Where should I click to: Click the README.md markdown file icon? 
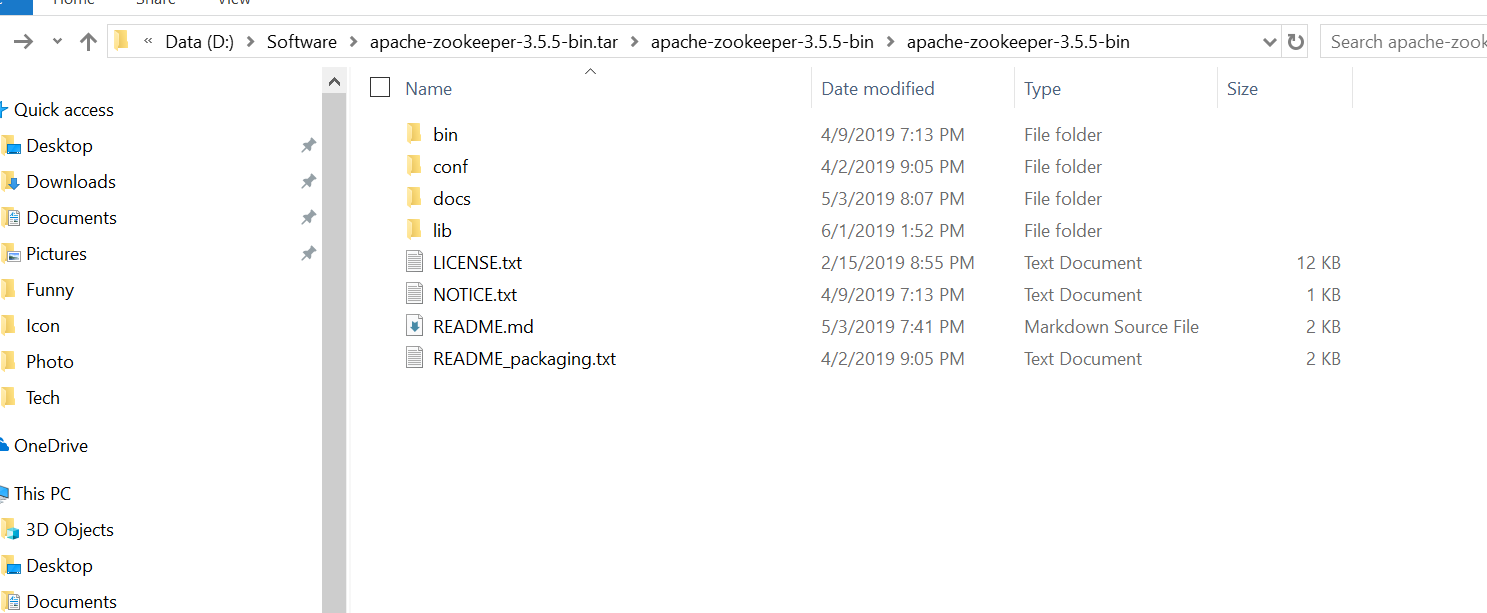[x=415, y=326]
